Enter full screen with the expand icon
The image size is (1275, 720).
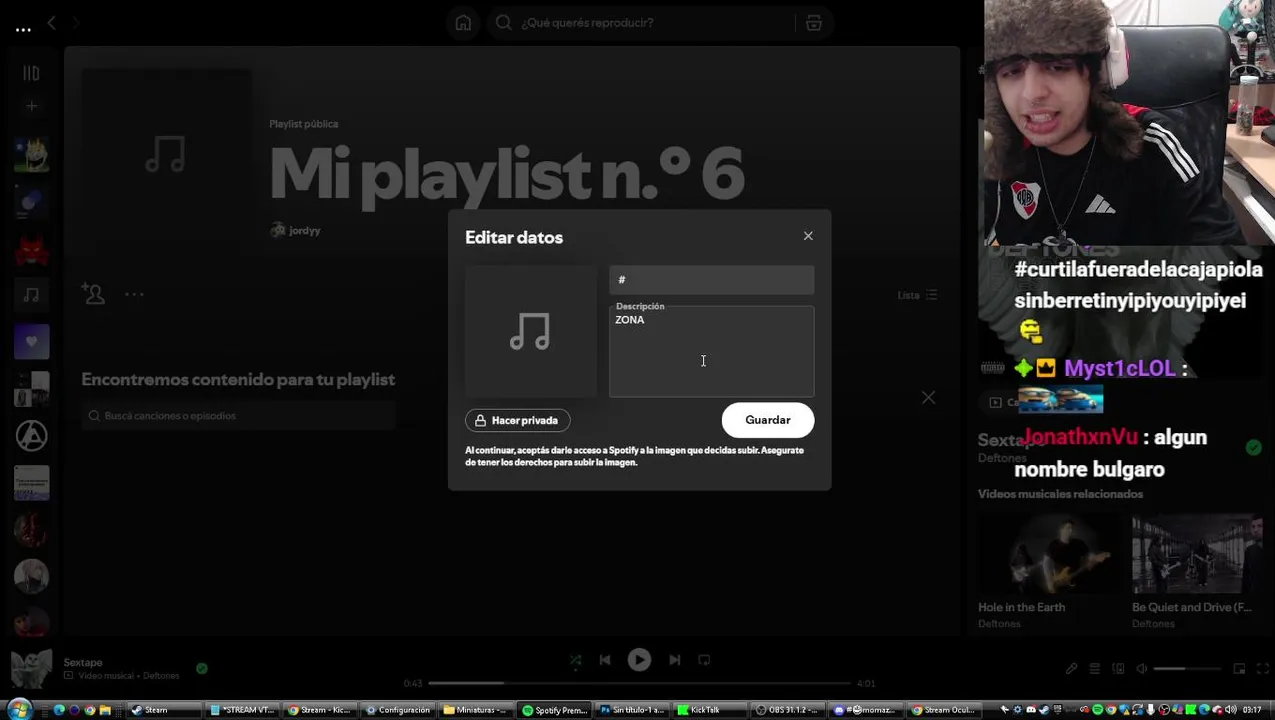point(1262,668)
